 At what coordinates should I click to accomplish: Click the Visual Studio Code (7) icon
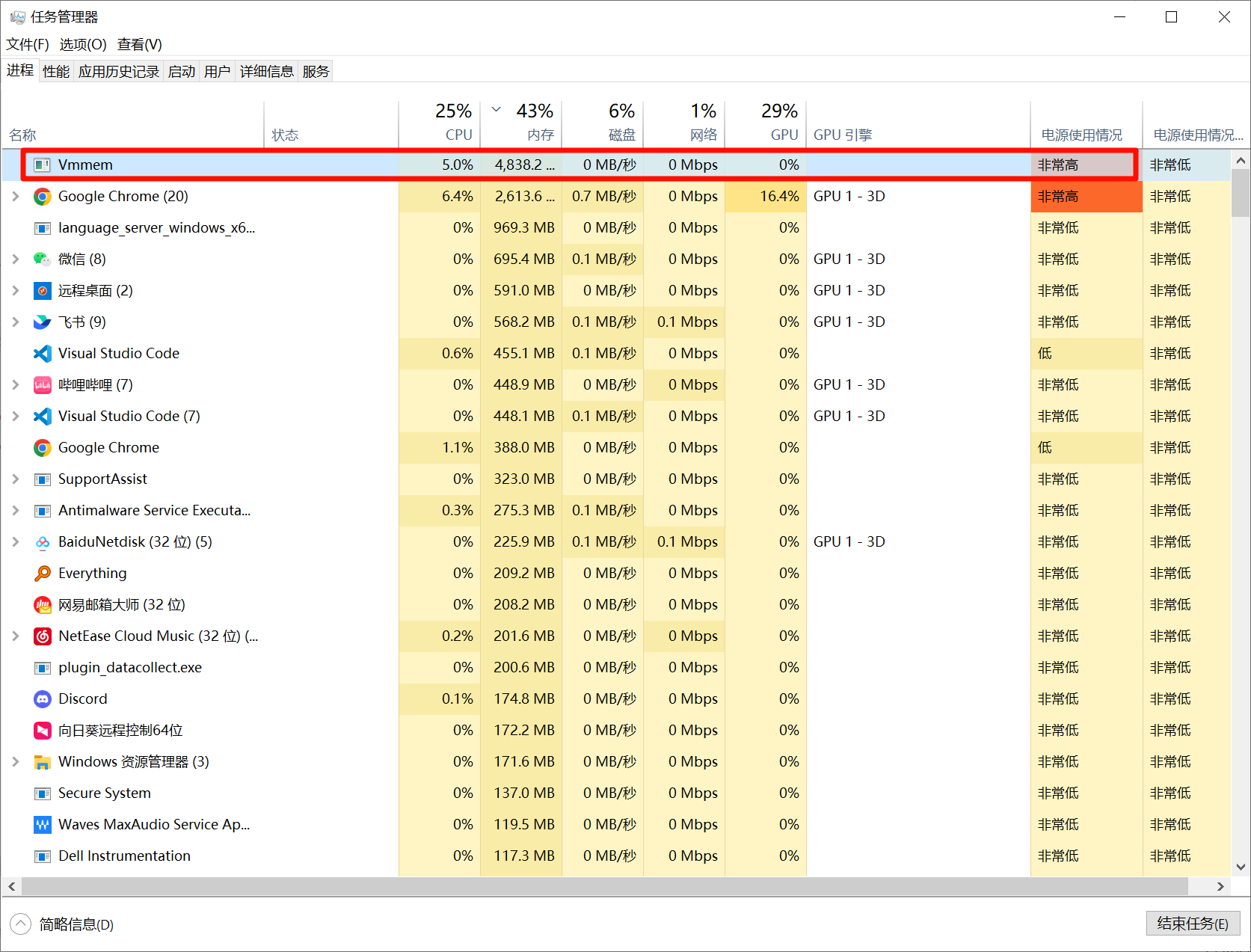pos(43,417)
